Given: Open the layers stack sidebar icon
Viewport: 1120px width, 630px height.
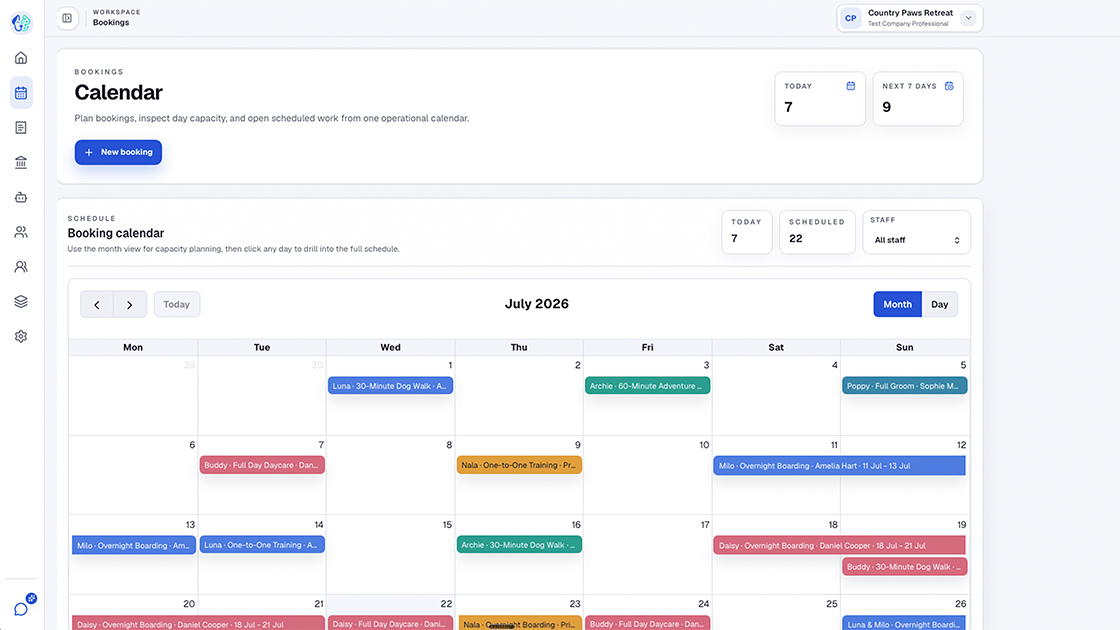Looking at the screenshot, I should point(21,301).
